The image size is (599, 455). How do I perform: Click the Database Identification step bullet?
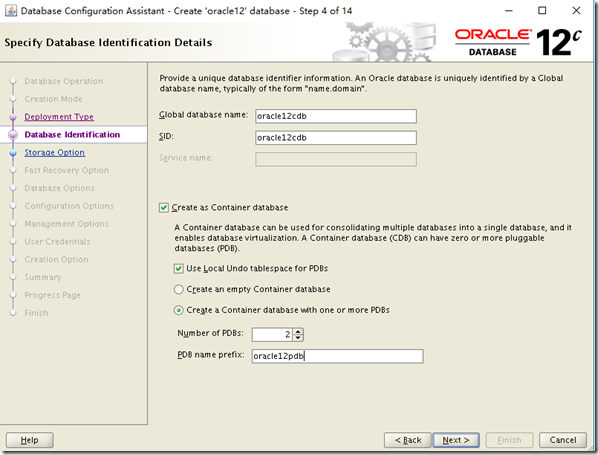click(x=13, y=135)
